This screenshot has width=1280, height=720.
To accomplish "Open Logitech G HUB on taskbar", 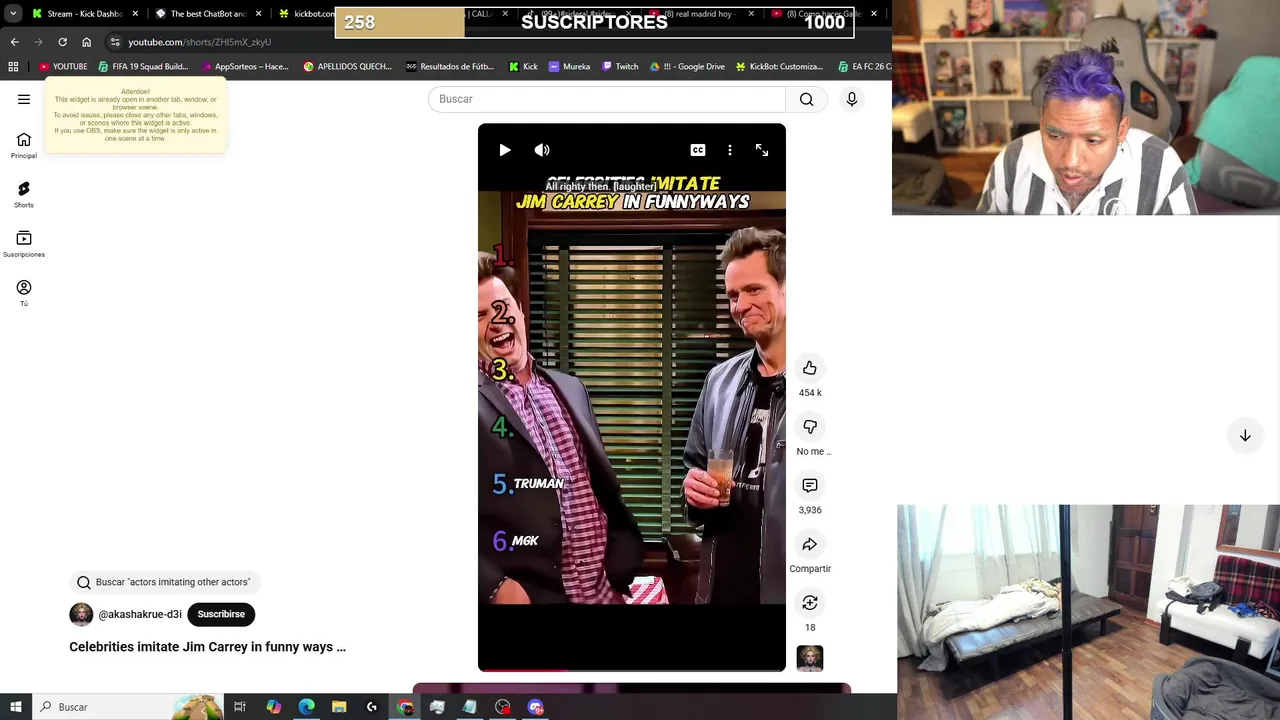I will tap(372, 707).
